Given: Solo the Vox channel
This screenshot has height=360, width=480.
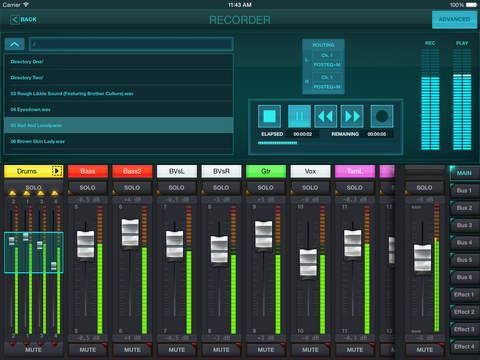Looking at the screenshot, I should point(310,188).
